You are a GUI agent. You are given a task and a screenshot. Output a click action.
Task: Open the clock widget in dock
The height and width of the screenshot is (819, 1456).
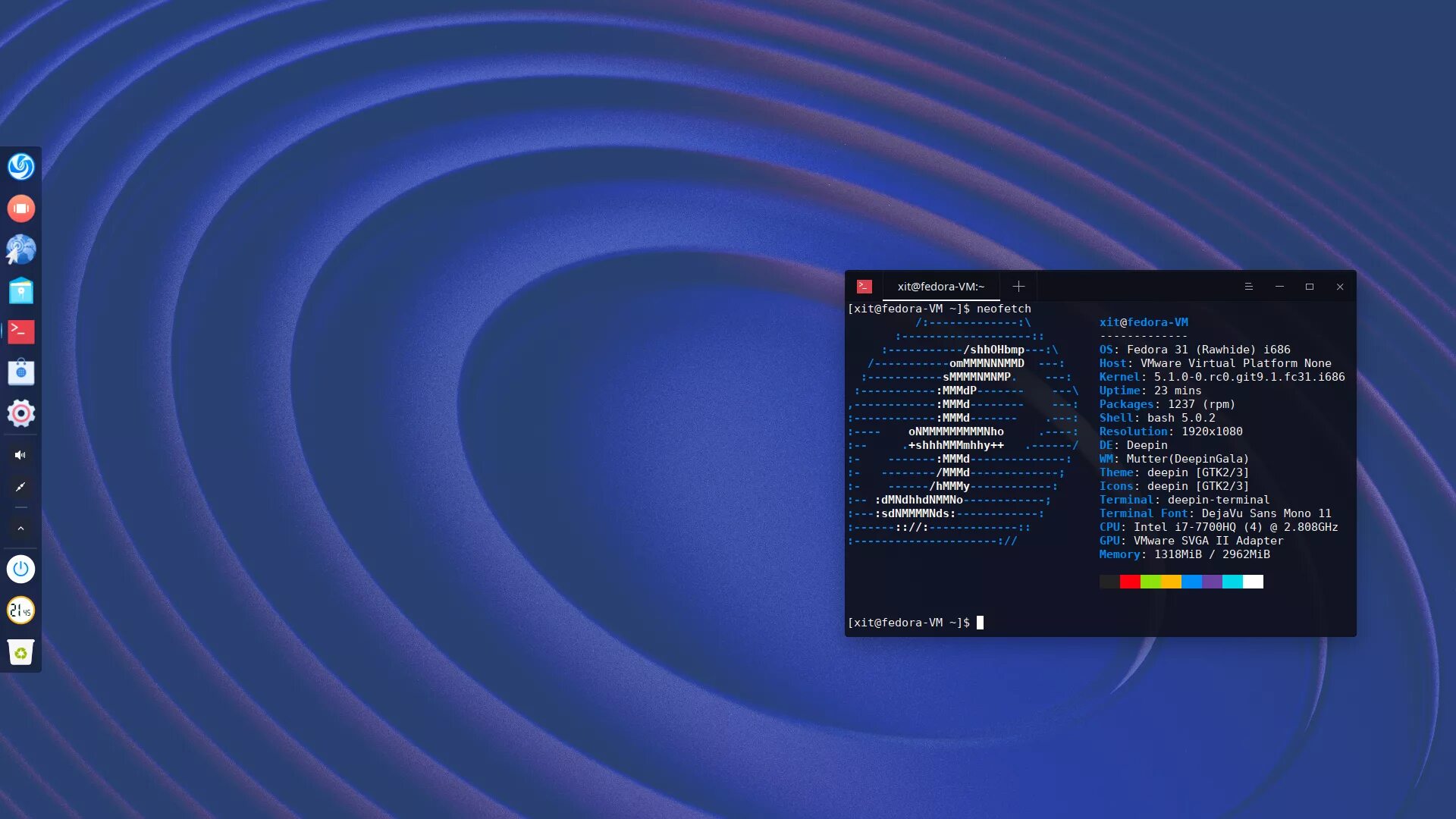(x=20, y=610)
